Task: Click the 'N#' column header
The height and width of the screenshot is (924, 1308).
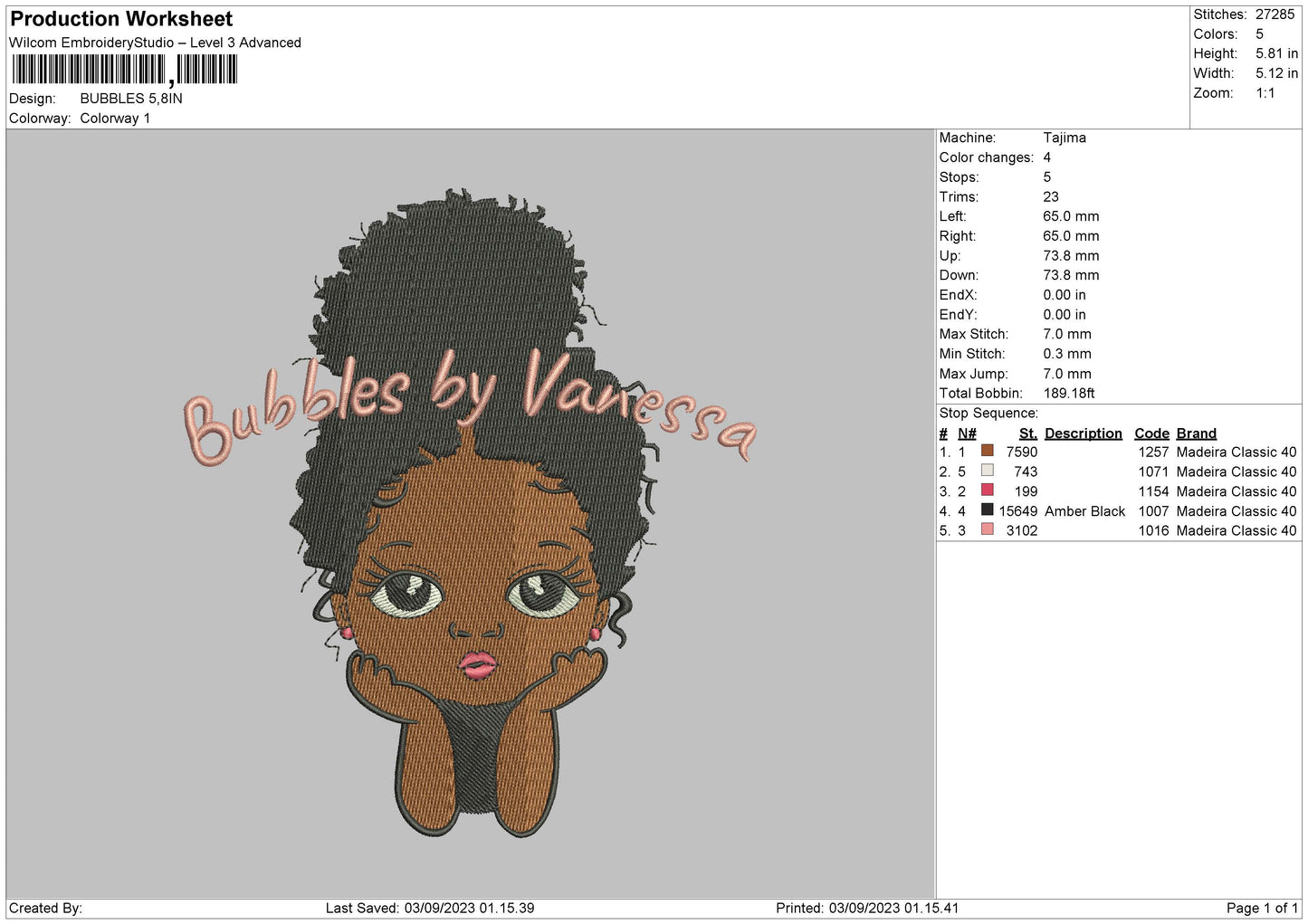Action: [x=967, y=433]
